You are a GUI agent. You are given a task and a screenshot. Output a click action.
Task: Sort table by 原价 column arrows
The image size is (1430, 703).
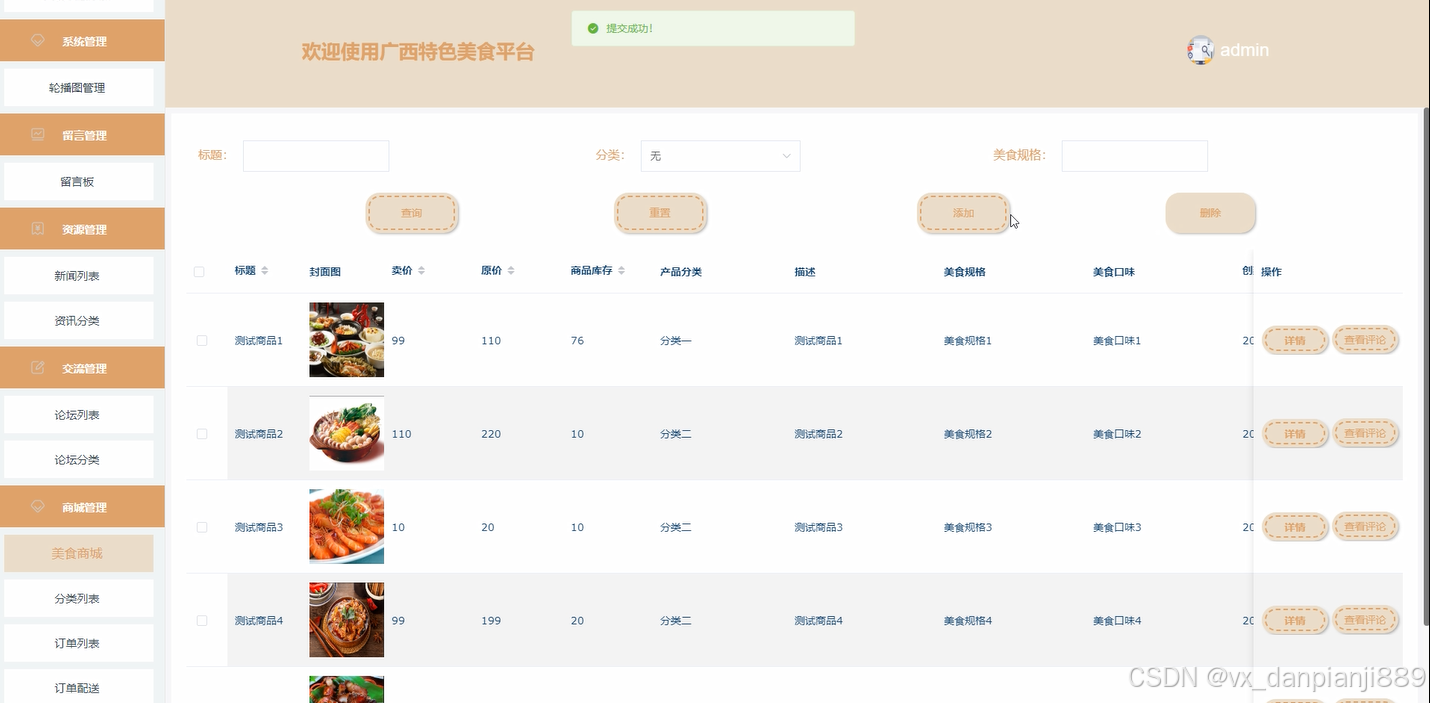tap(510, 271)
